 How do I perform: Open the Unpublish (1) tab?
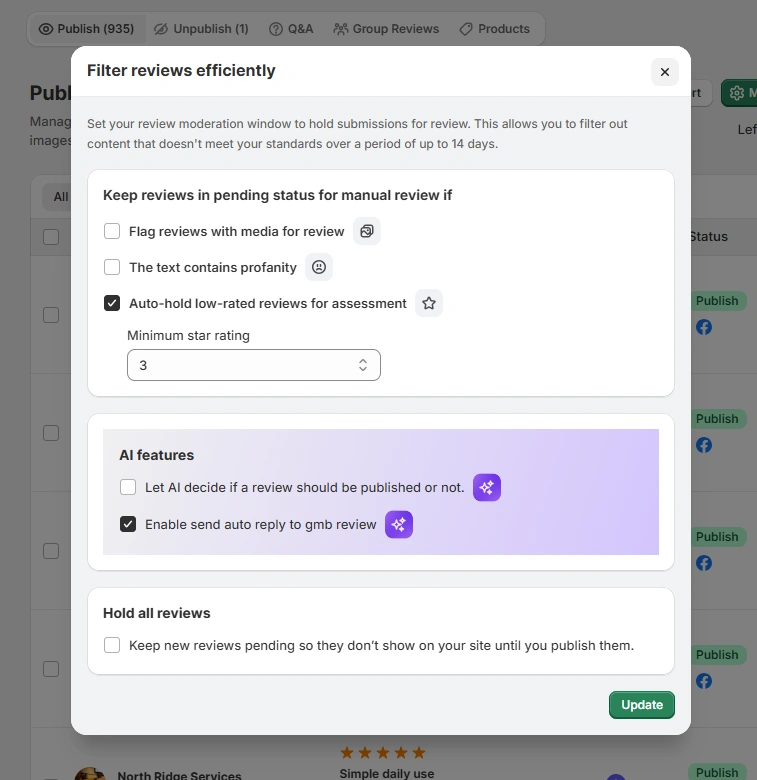click(x=201, y=29)
